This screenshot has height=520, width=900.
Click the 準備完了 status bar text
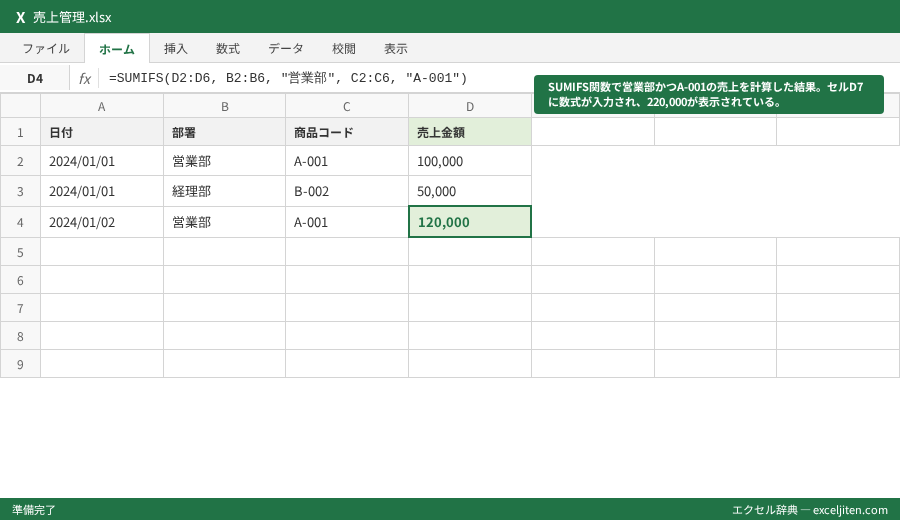coord(34,510)
